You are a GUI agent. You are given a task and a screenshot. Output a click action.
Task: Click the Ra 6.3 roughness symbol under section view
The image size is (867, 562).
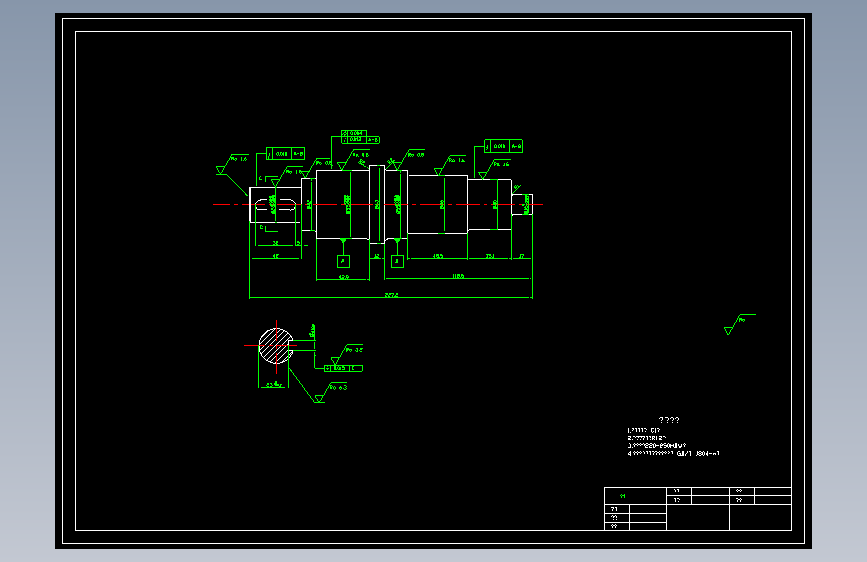point(331,393)
